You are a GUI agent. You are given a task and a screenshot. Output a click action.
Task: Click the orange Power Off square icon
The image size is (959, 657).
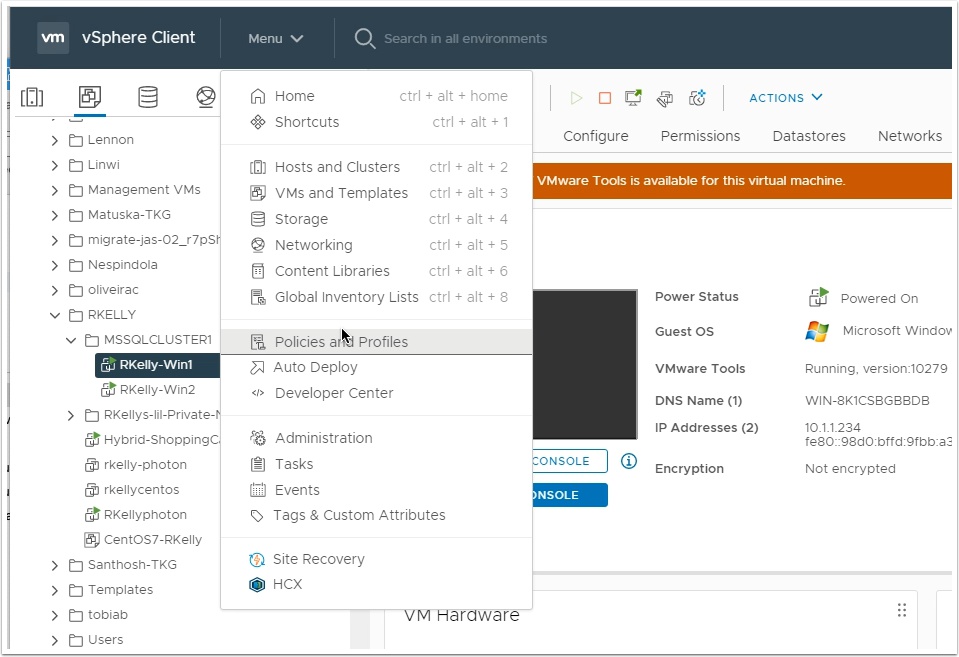click(605, 98)
